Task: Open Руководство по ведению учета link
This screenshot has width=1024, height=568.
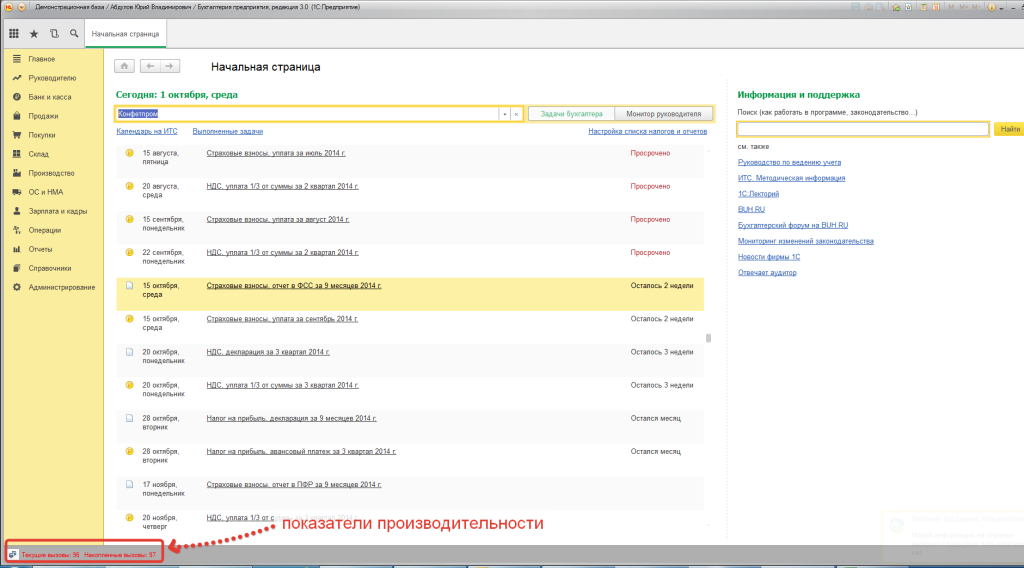Action: (789, 162)
